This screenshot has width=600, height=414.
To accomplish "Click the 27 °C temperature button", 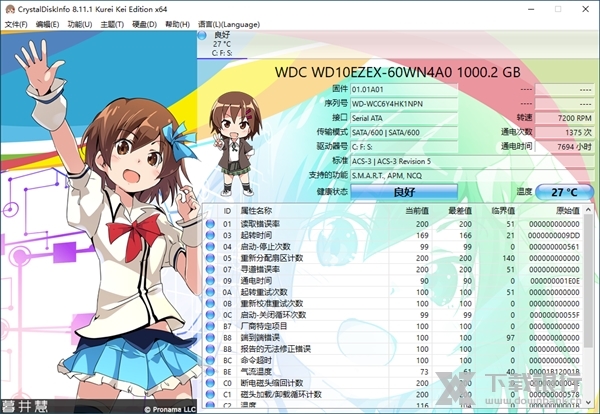I will 564,192.
